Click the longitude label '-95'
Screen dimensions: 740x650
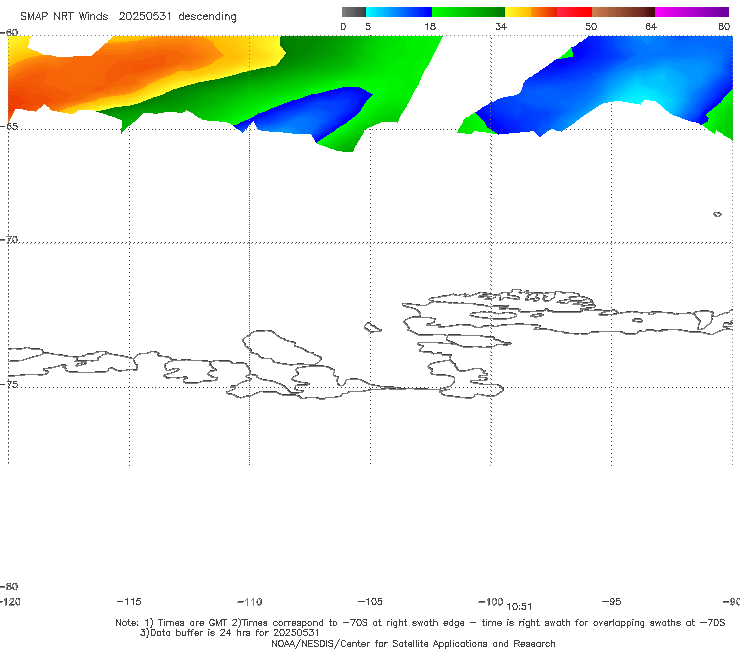point(612,601)
